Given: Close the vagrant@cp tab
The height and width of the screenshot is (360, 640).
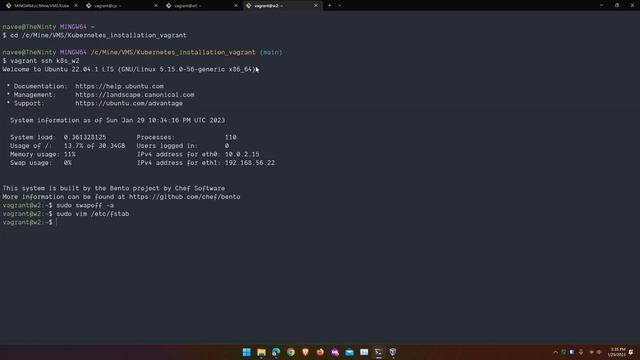Looking at the screenshot, I should pyautogui.click(x=156, y=6).
